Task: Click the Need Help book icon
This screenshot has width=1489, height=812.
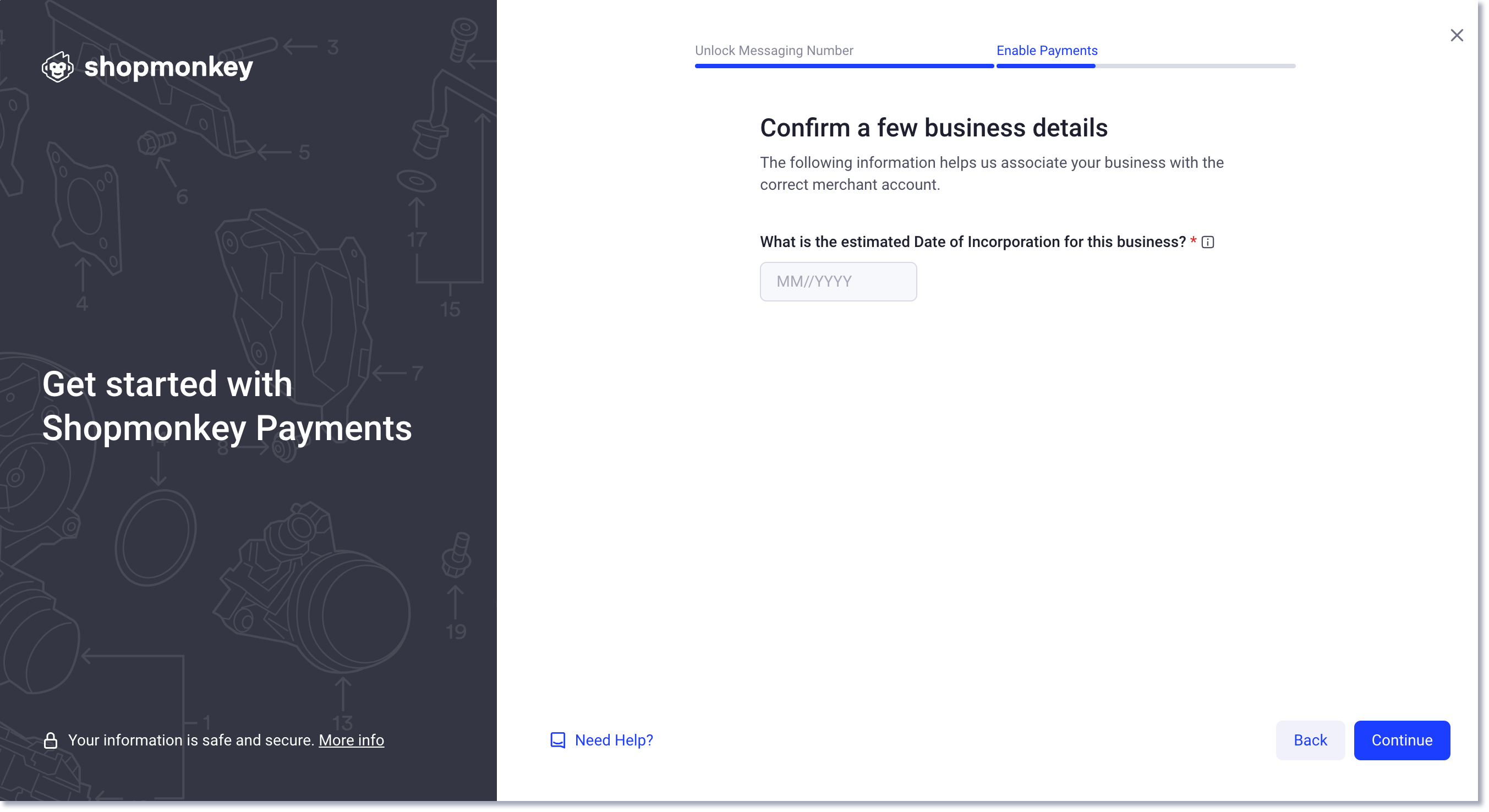Action: [x=557, y=740]
